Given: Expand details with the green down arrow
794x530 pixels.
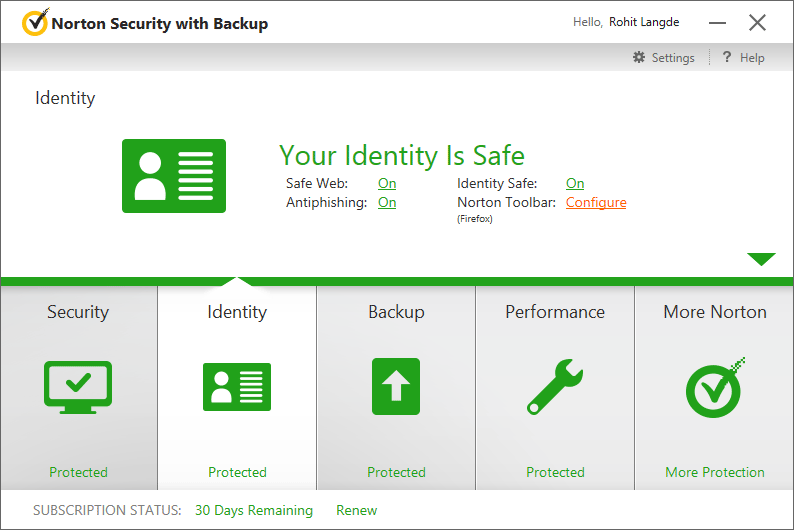Looking at the screenshot, I should (761, 259).
